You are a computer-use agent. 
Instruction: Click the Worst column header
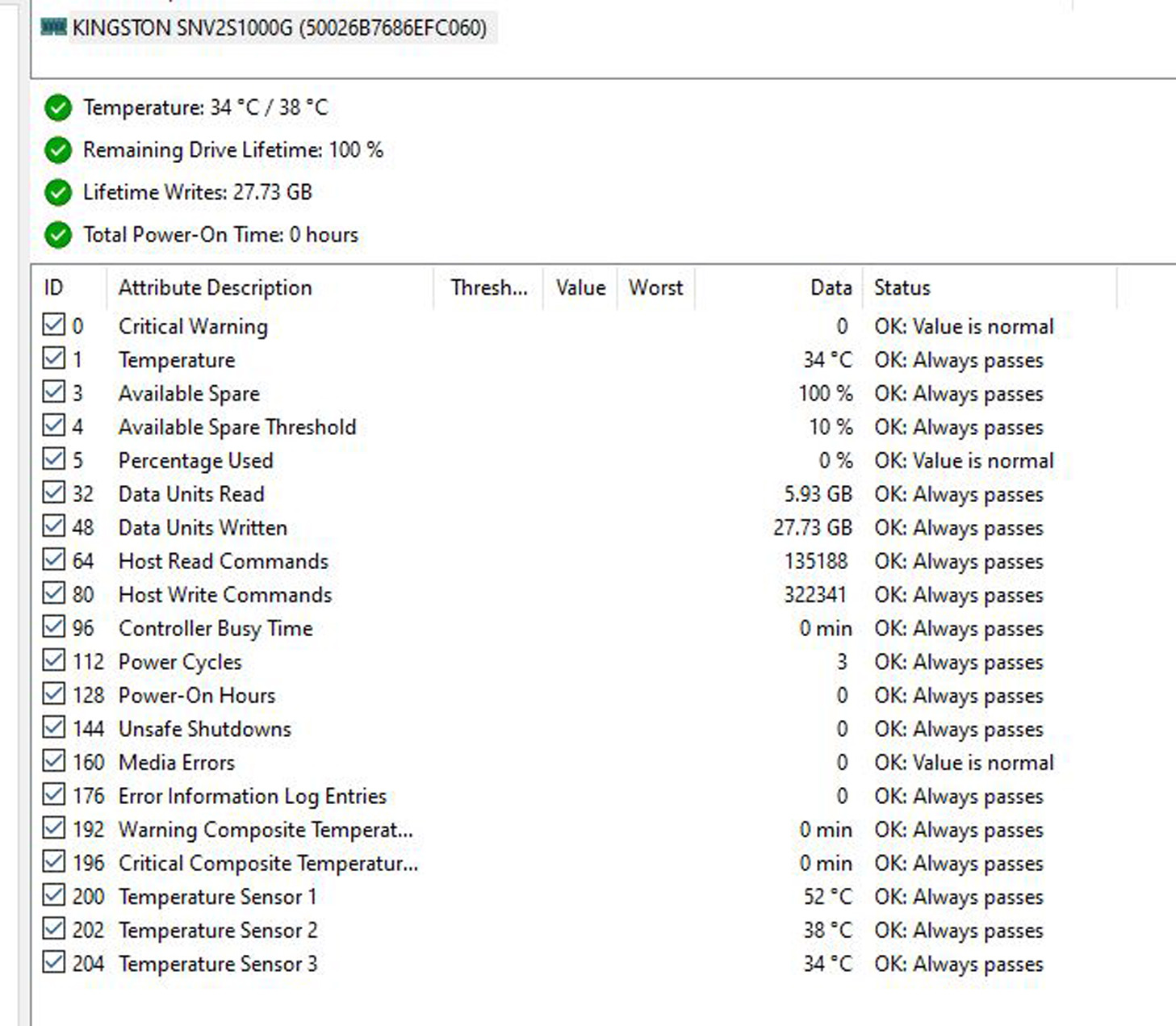[655, 288]
